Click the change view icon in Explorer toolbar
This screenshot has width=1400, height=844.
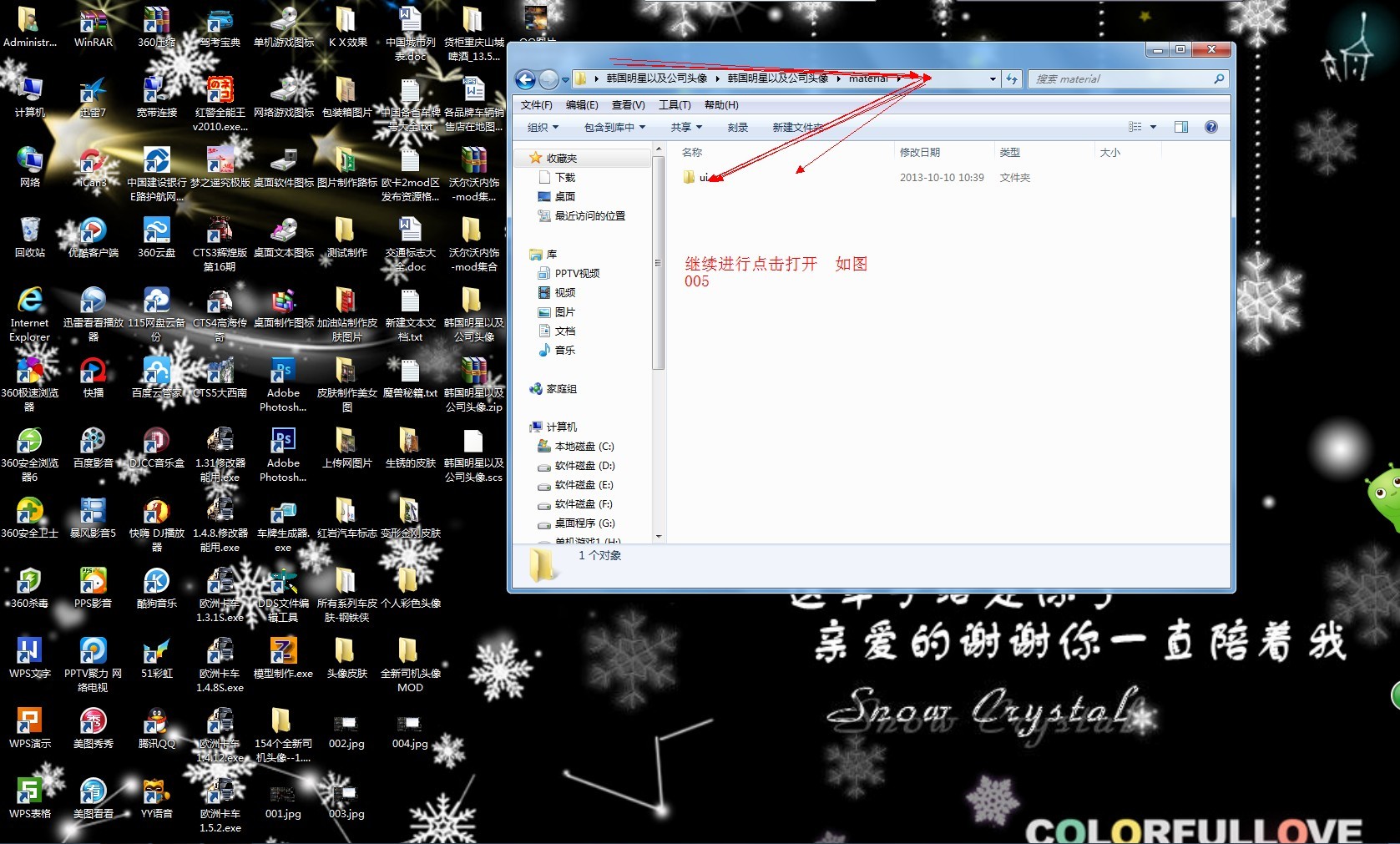[1135, 127]
